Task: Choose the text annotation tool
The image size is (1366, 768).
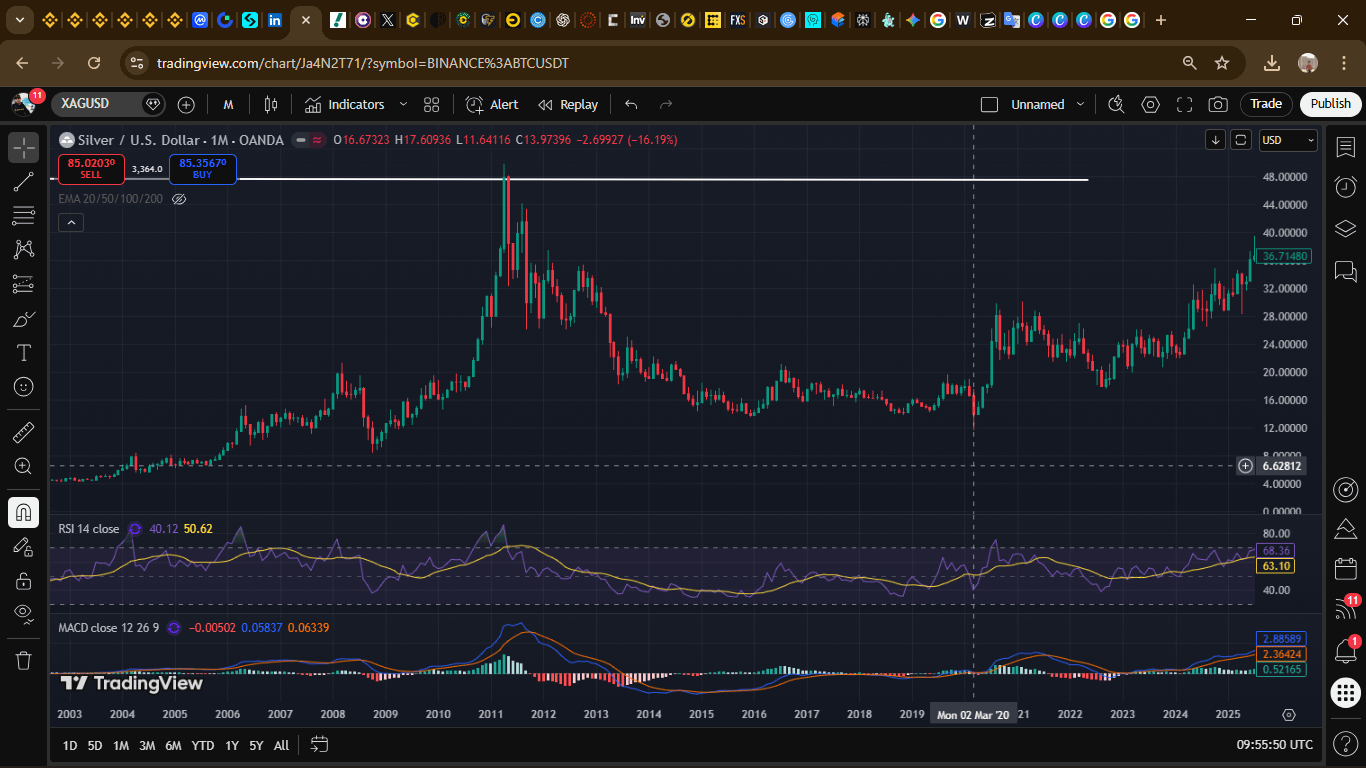Action: click(x=24, y=353)
